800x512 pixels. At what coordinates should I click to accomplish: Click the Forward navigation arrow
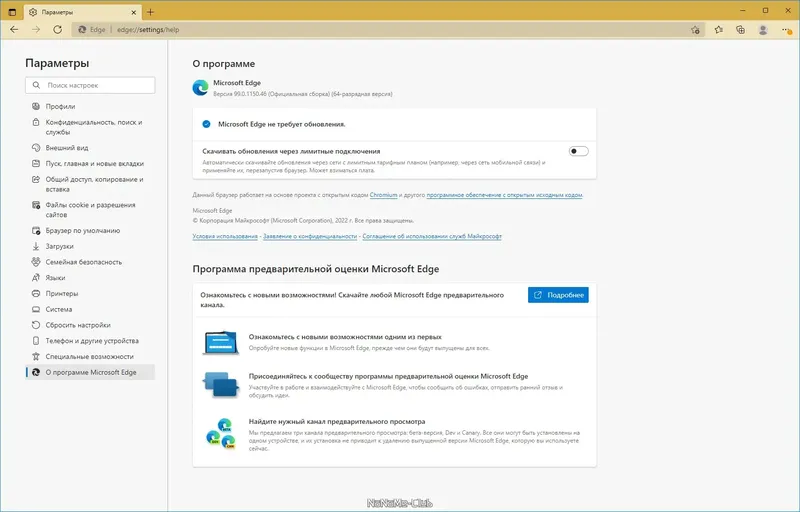(x=36, y=30)
